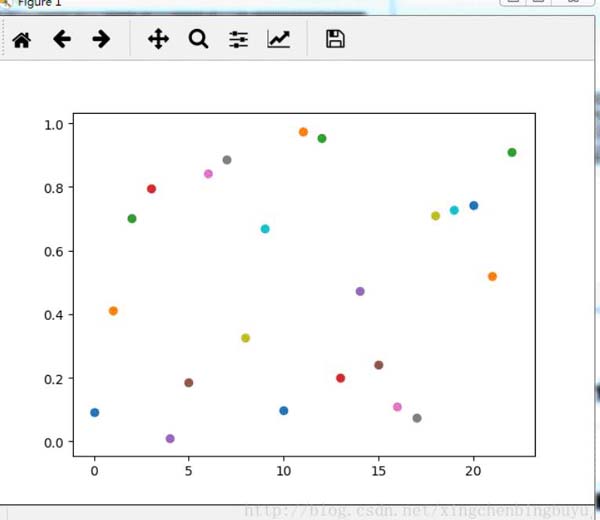The width and height of the screenshot is (600, 520).
Task: Click the x-axis tick label 5
Action: coord(188,471)
